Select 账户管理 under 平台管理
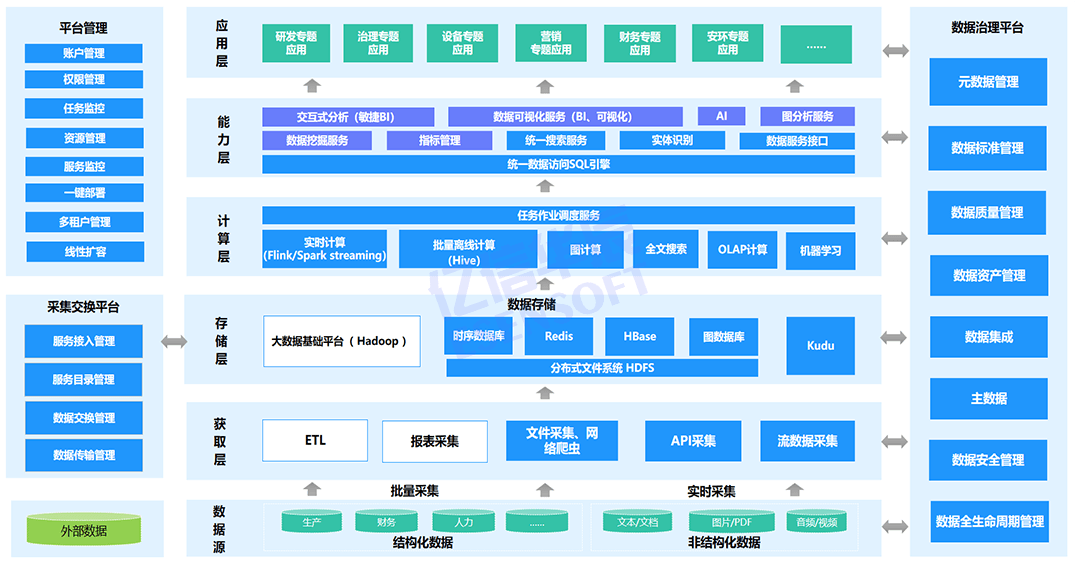 pyautogui.click(x=84, y=53)
